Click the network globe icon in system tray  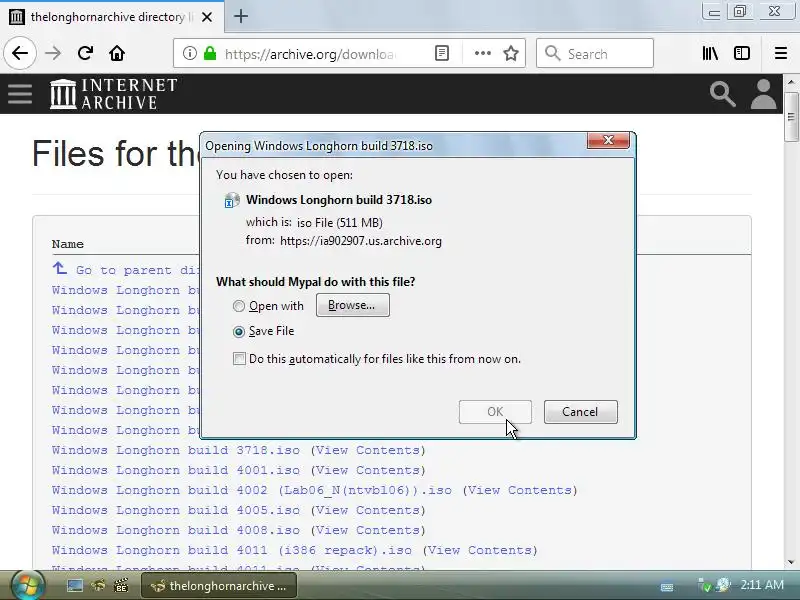click(x=722, y=585)
